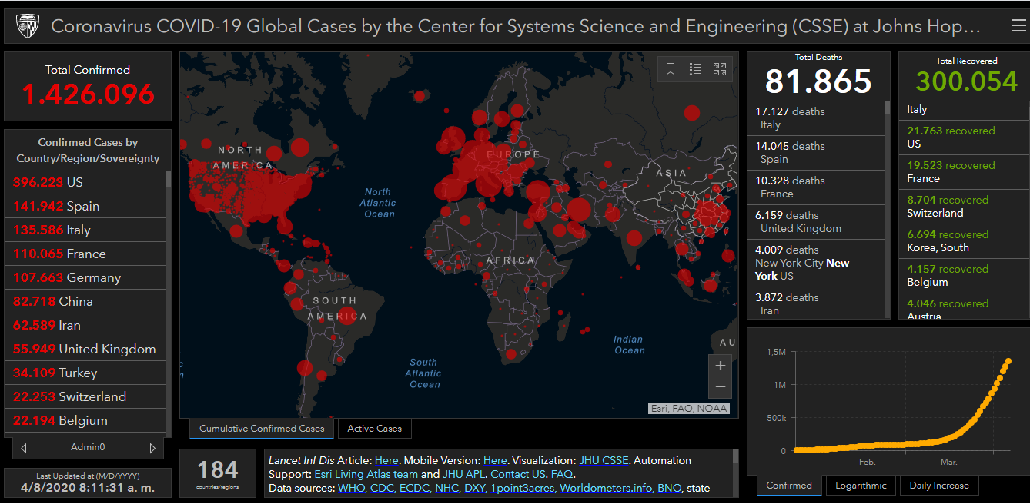The image size is (1030, 503).
Task: Open the BNO data source link
Action: [670, 489]
